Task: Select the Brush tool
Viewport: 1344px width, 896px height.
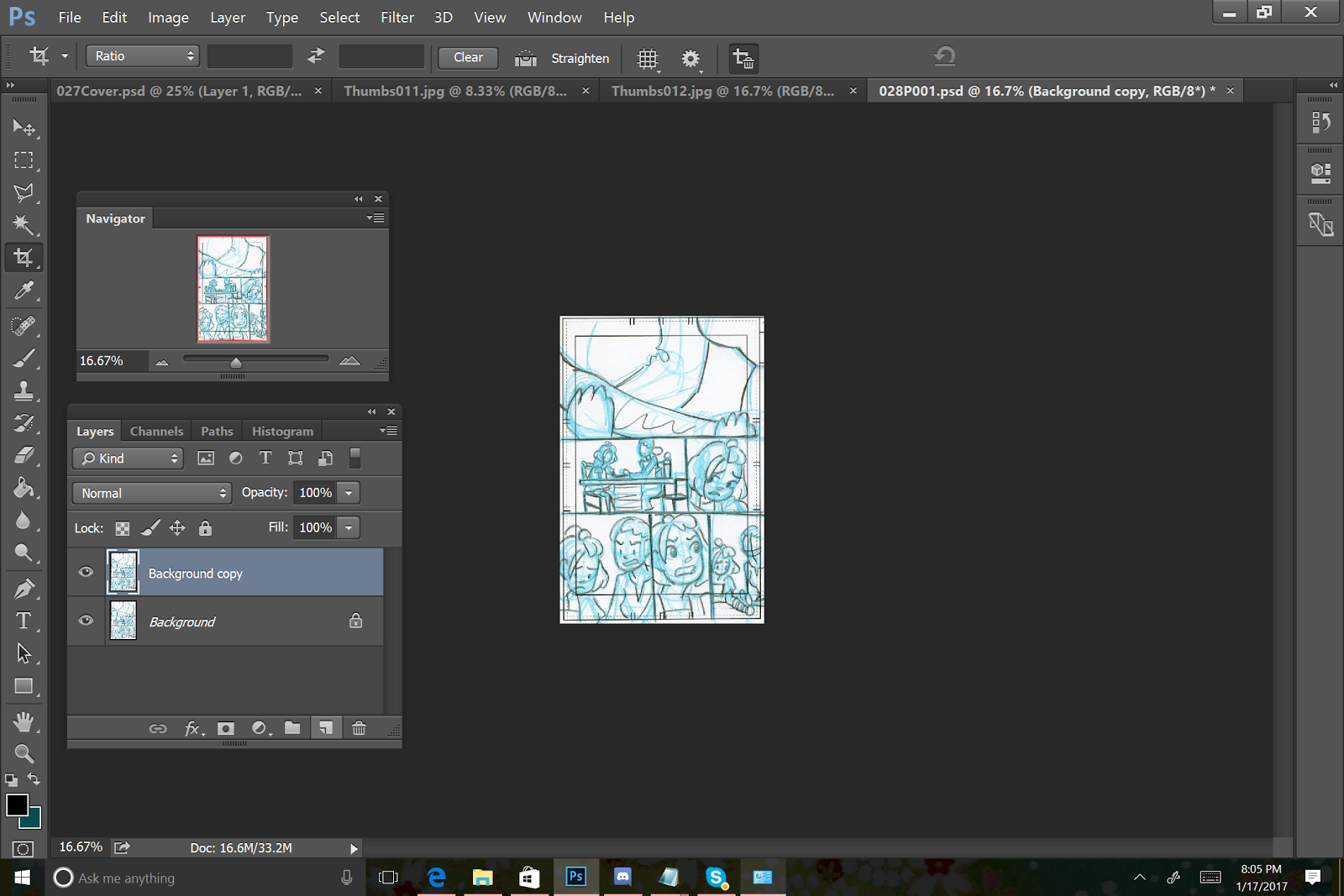Action: pos(23,359)
